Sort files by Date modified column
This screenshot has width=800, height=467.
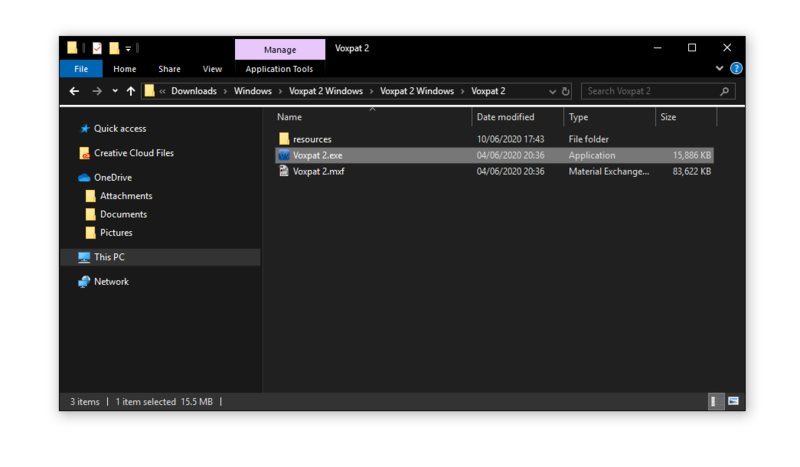[x=505, y=117]
